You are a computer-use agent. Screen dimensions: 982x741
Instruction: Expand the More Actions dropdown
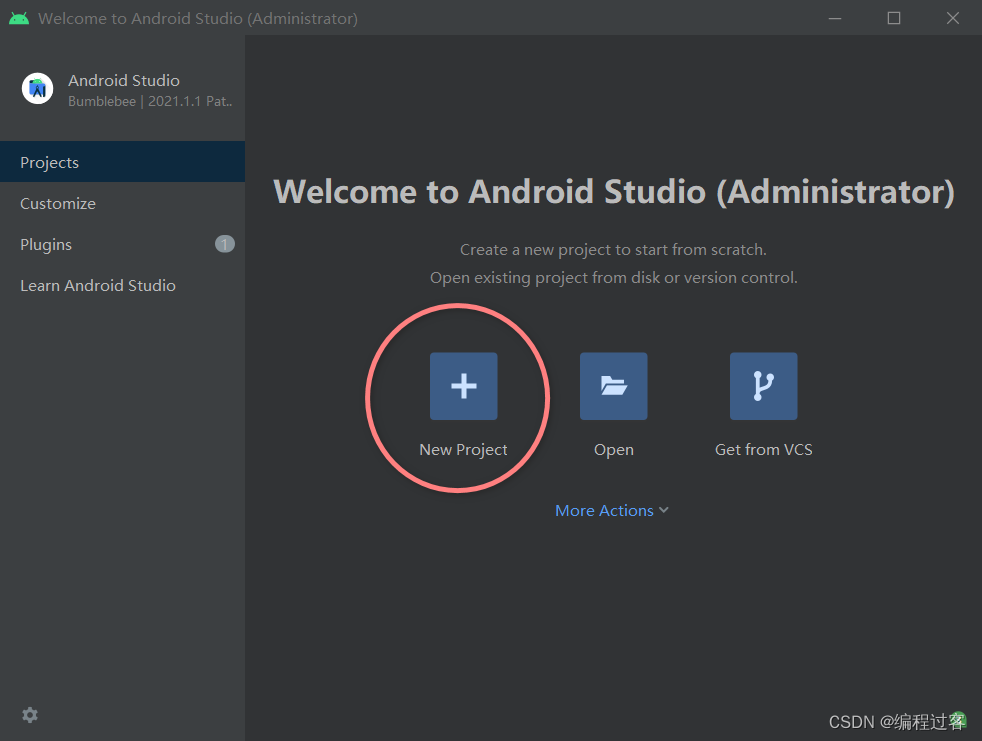click(x=612, y=510)
